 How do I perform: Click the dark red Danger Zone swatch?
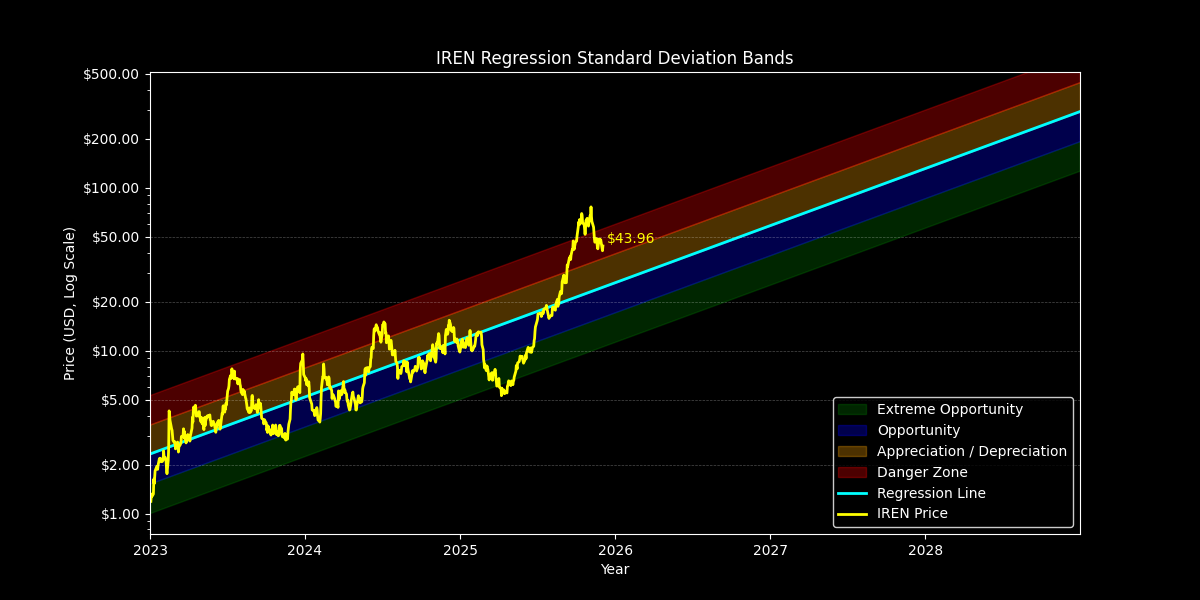click(851, 472)
